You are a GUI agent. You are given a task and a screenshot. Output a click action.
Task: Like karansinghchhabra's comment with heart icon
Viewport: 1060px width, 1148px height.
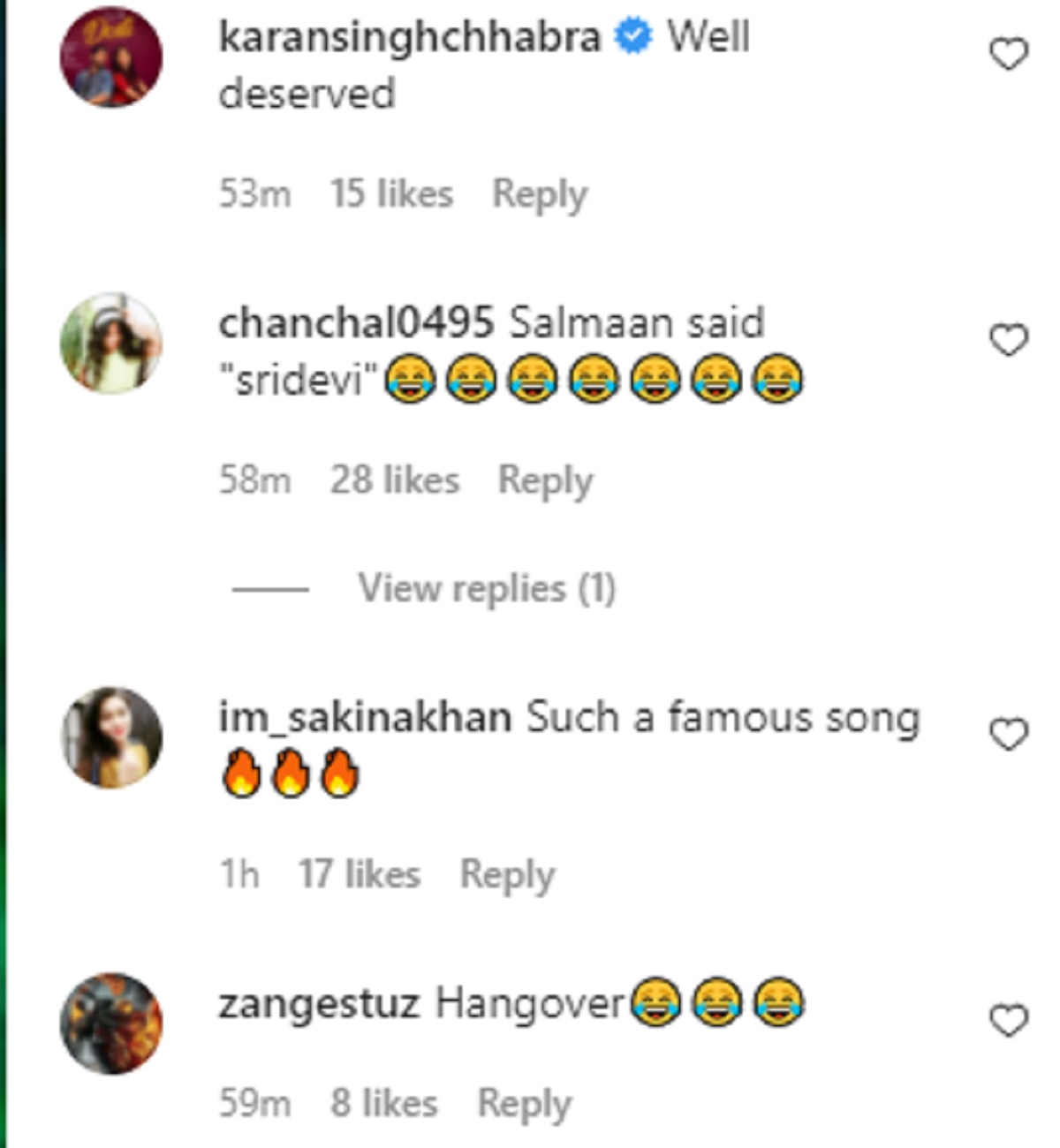1008,55
